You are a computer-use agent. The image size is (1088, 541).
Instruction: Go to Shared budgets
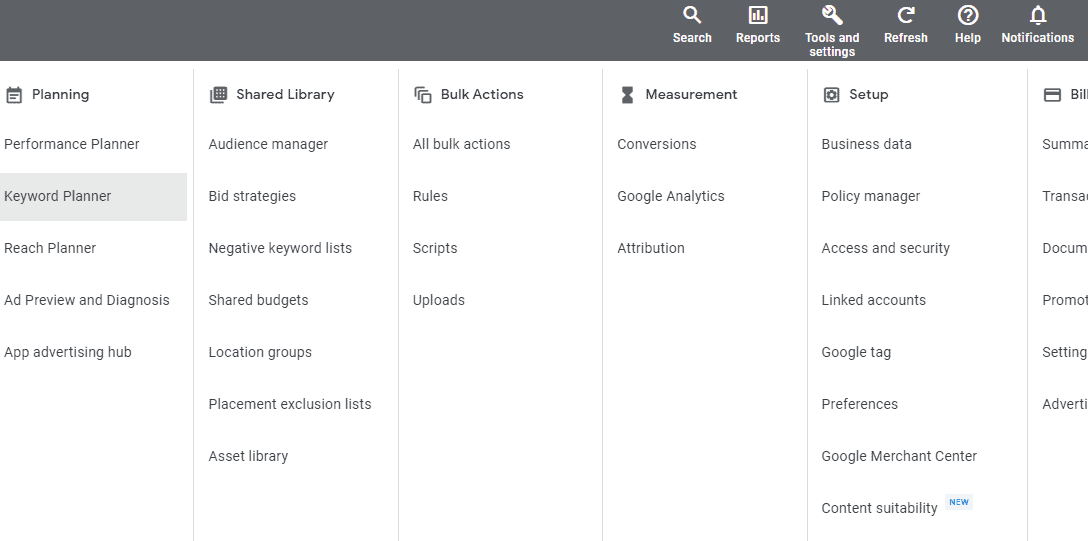click(x=258, y=300)
